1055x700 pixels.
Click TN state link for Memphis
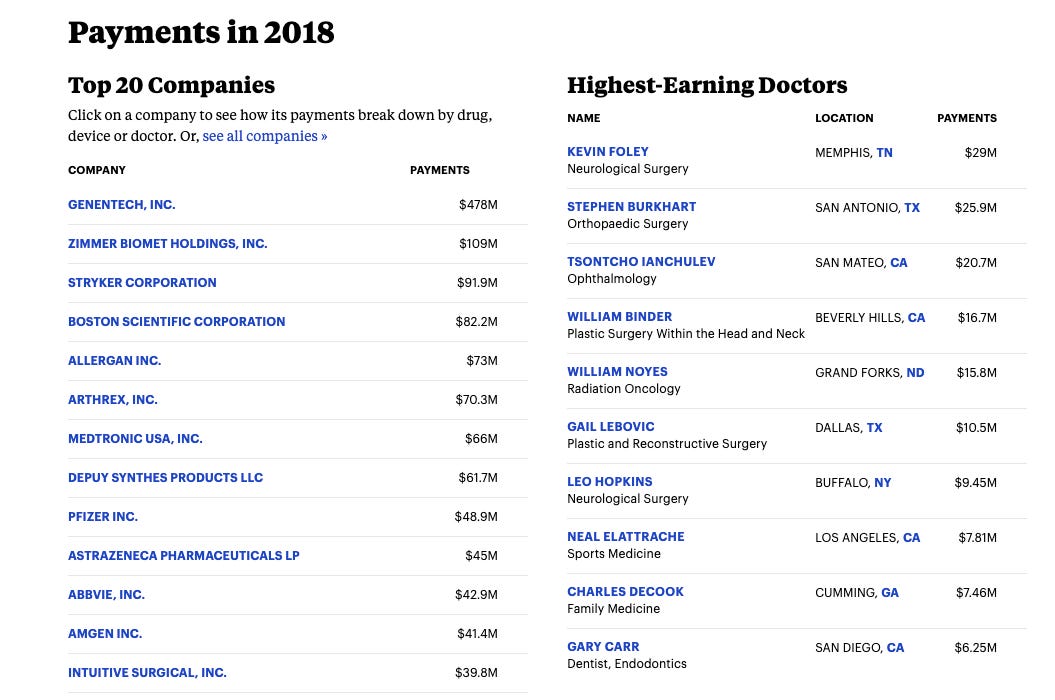[884, 153]
